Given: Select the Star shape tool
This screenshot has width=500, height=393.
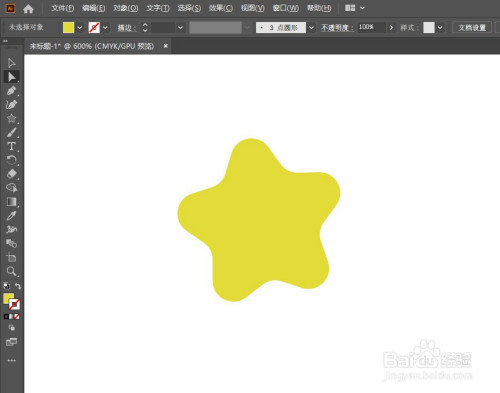Looking at the screenshot, I should tap(11, 118).
